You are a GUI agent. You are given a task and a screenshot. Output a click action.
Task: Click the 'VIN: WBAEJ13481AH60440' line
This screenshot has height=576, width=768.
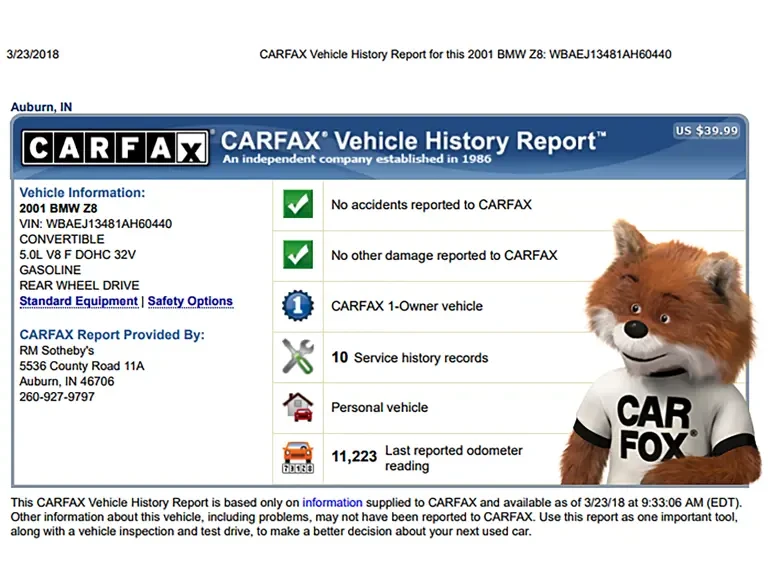click(96, 224)
